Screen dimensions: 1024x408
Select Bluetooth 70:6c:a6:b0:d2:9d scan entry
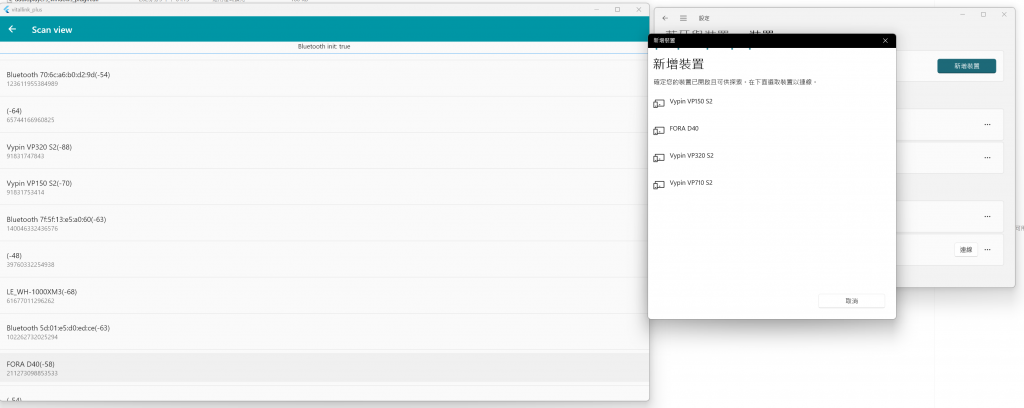pos(325,78)
